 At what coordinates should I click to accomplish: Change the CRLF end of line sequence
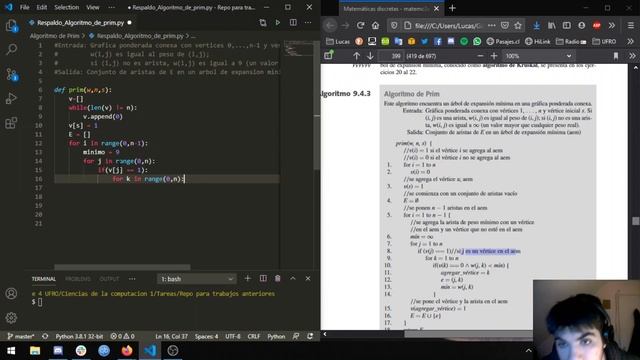pyautogui.click(x=254, y=336)
